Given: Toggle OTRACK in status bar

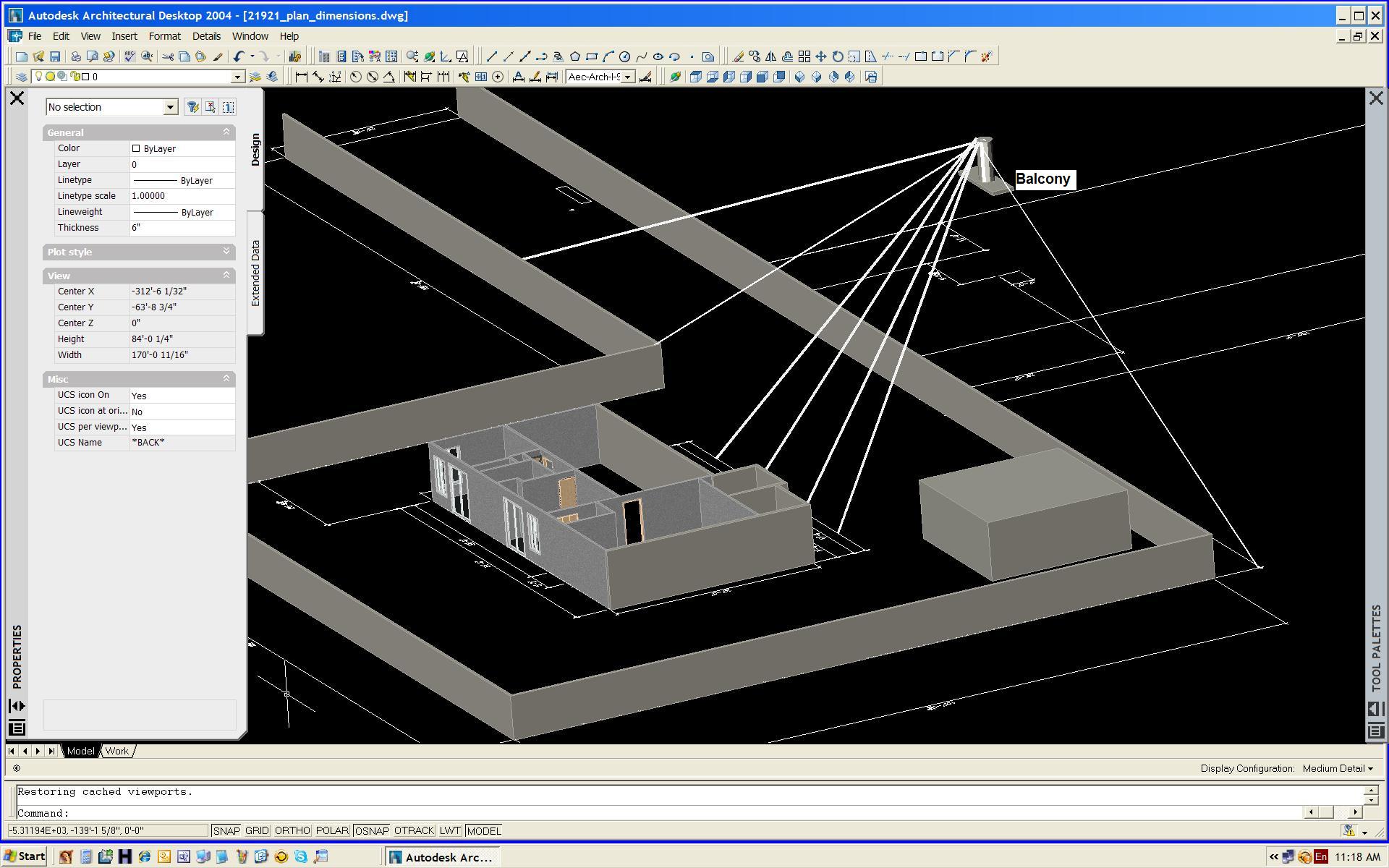Looking at the screenshot, I should point(415,831).
